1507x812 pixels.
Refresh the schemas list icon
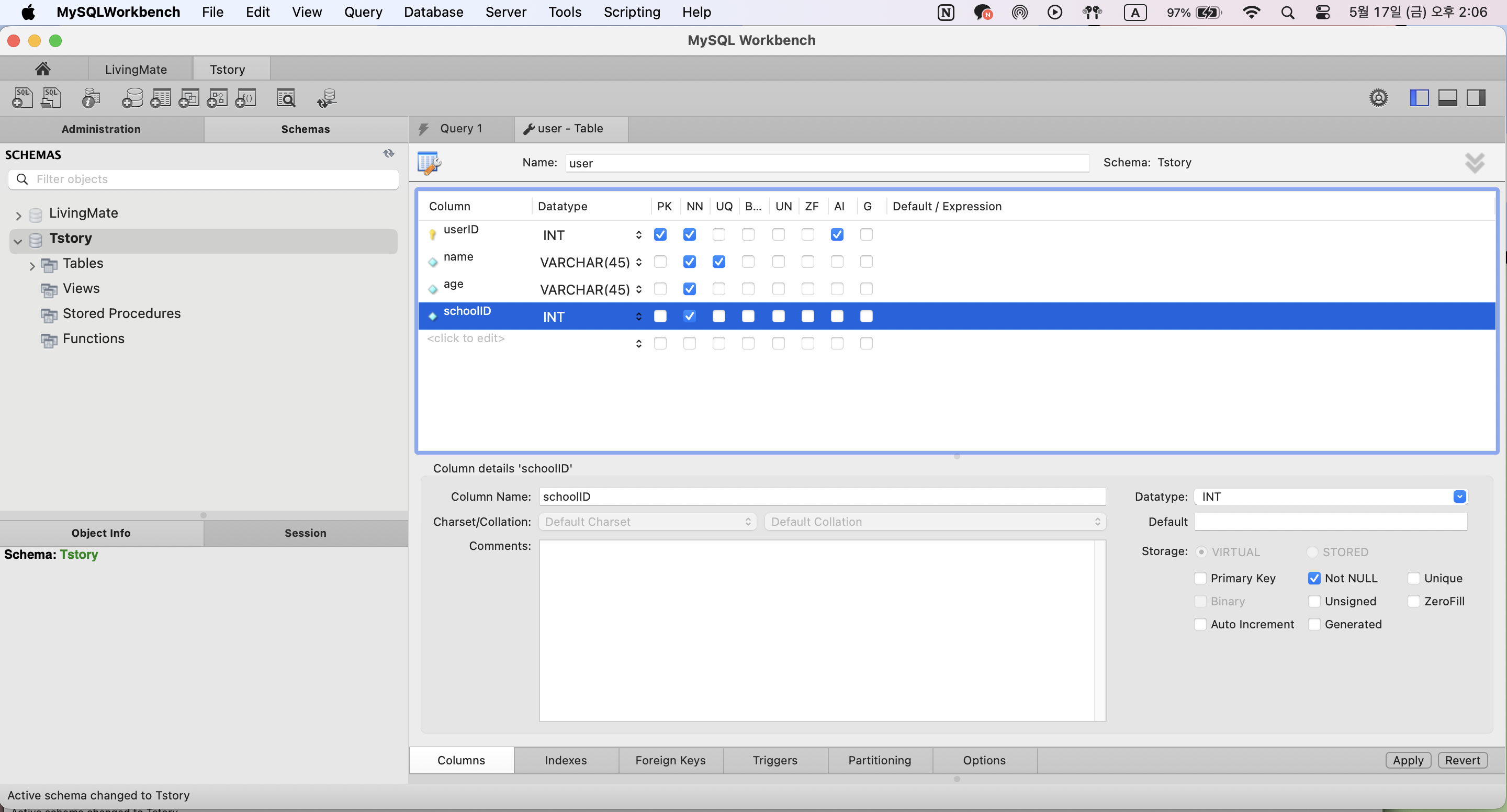point(388,154)
